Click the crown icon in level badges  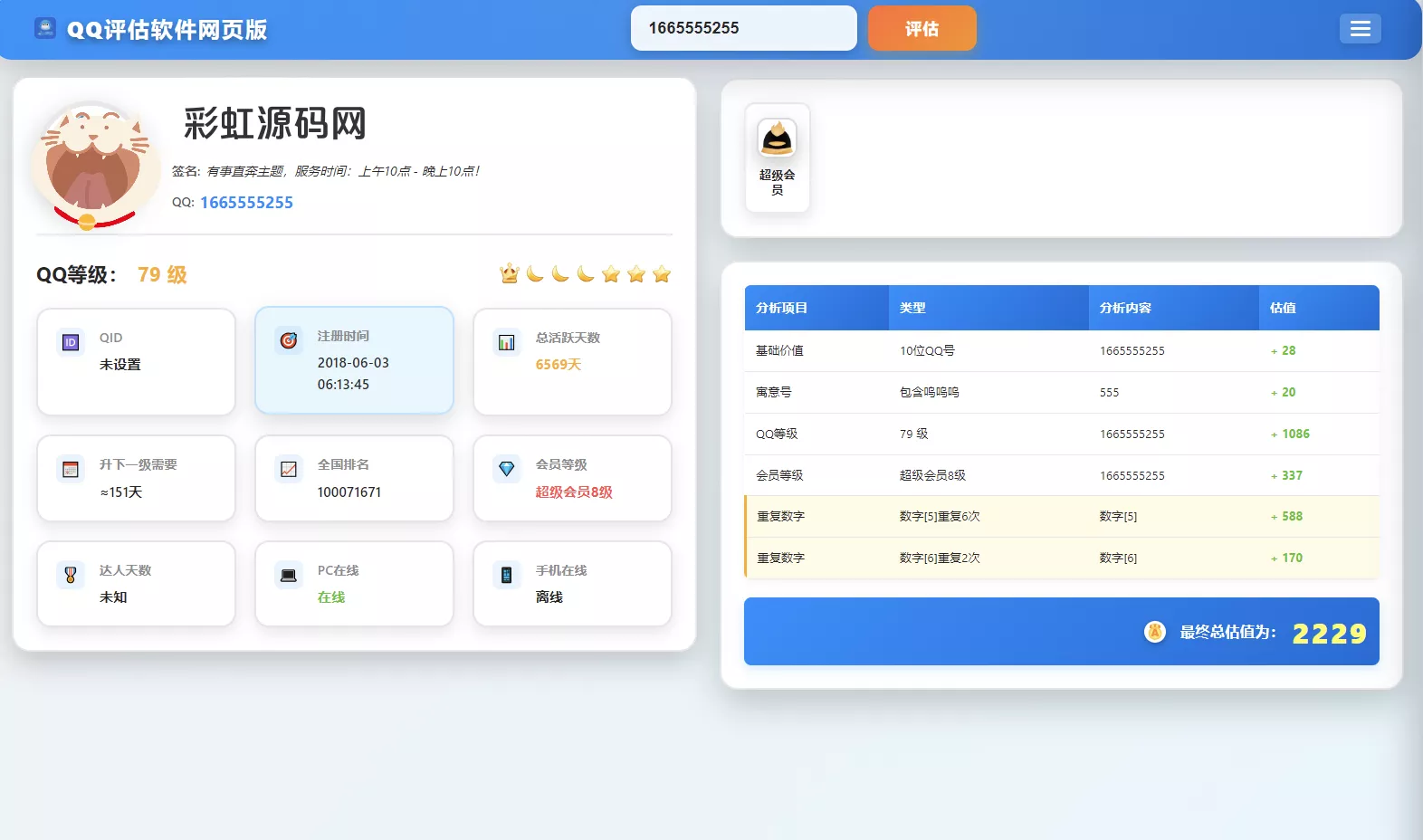(510, 273)
